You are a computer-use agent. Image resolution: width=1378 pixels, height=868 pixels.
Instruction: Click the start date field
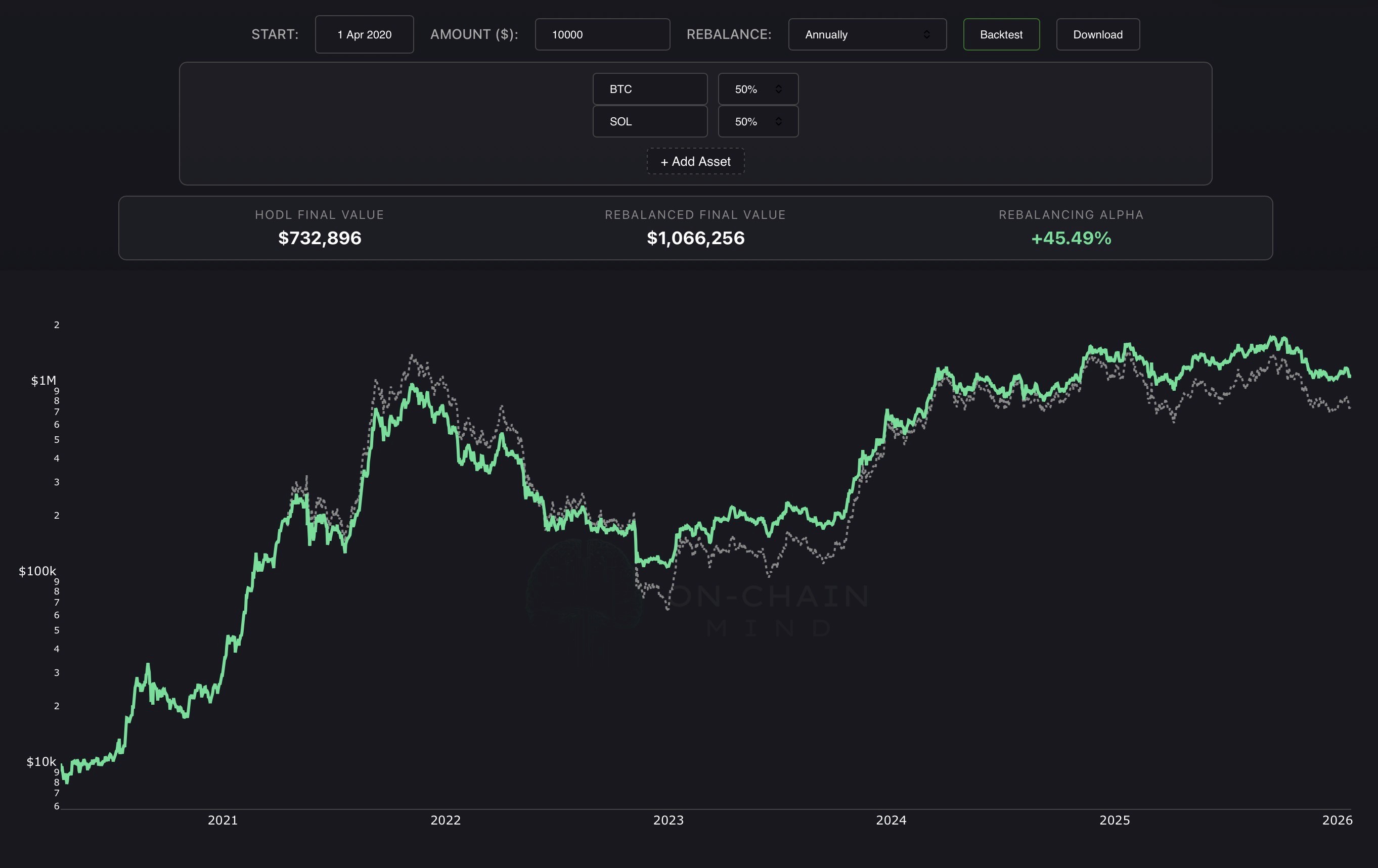pyautogui.click(x=364, y=34)
